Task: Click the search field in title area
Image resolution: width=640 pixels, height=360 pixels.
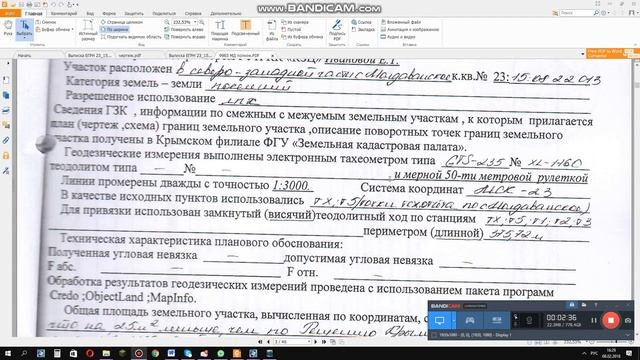Action: tap(576, 13)
